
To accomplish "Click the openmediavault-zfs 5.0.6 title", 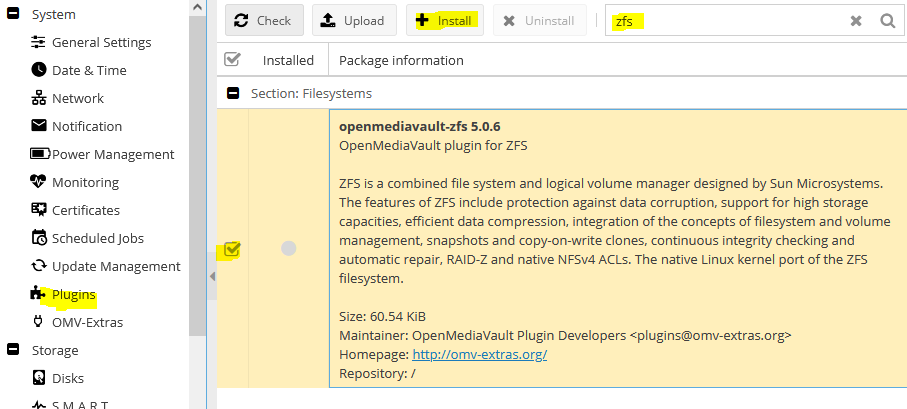I will coord(419,127).
